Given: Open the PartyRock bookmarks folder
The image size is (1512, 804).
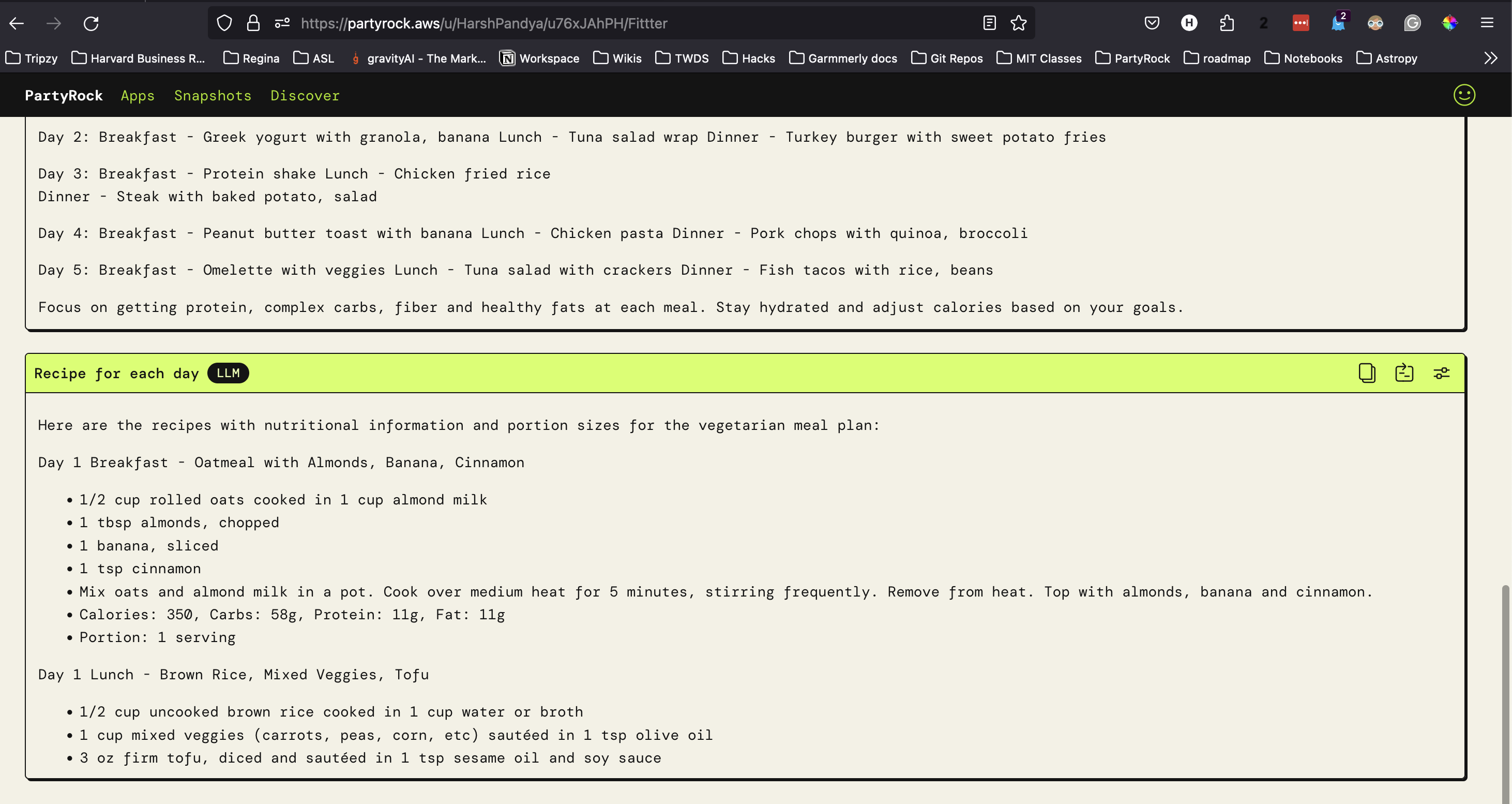Looking at the screenshot, I should coord(1132,58).
